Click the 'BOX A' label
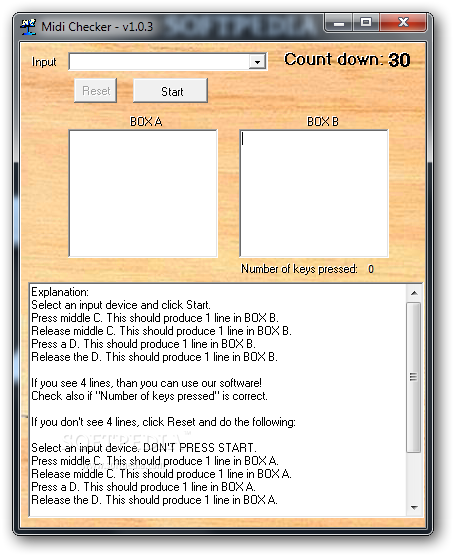Image resolution: width=454 pixels, height=556 pixels. [x=146, y=122]
